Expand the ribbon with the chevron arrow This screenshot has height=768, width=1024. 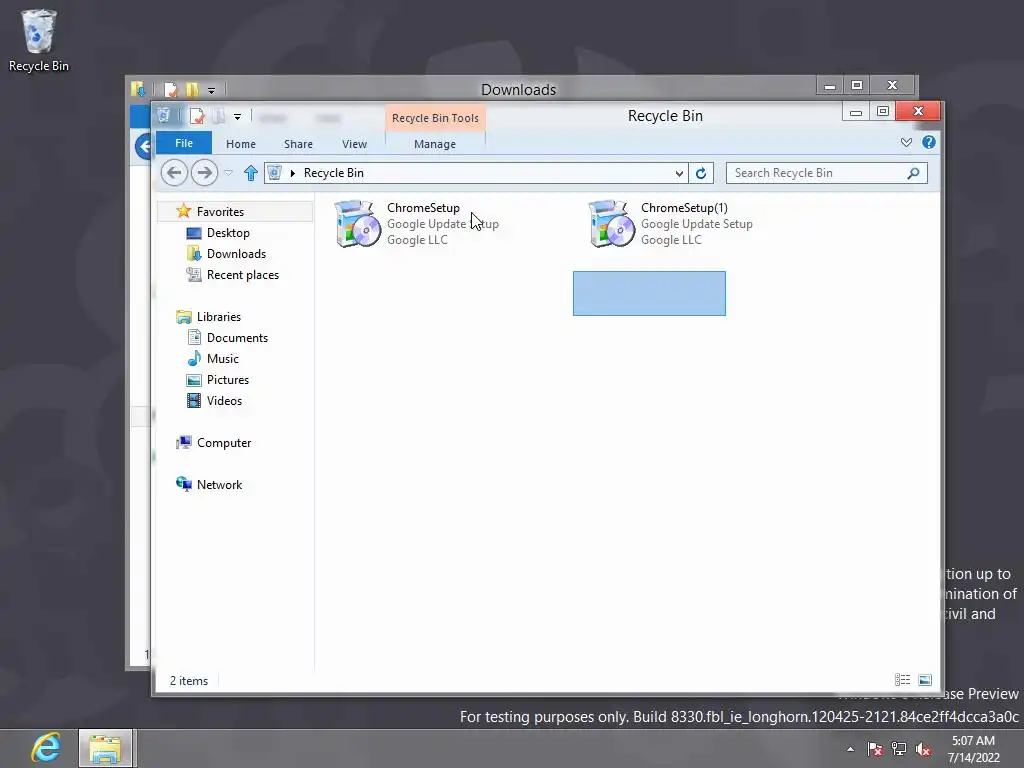pos(906,142)
